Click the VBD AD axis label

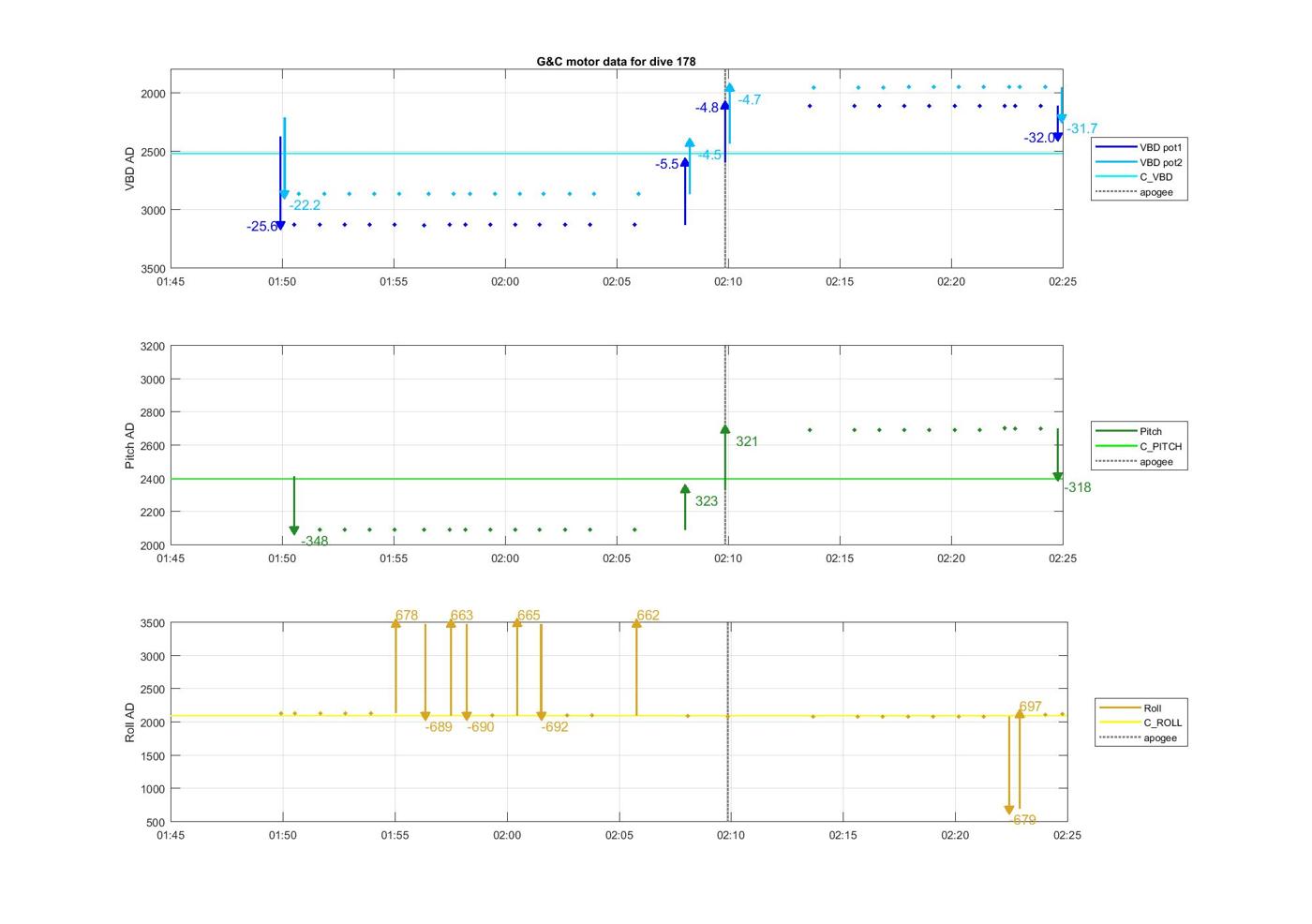pos(130,169)
